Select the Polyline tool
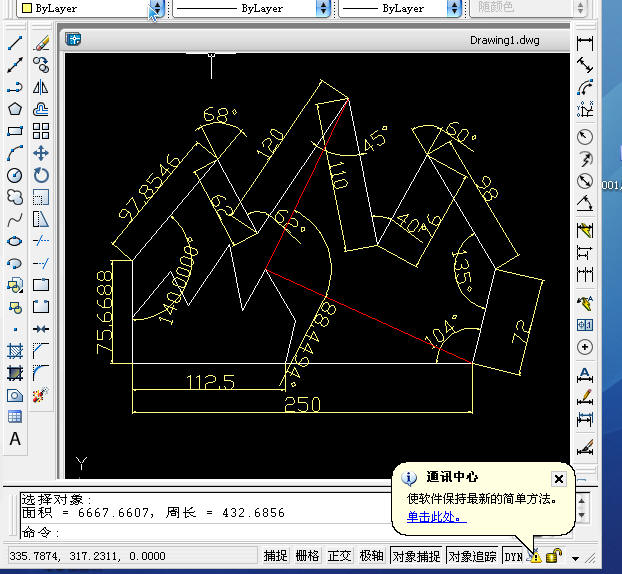622x574 pixels. pos(15,87)
